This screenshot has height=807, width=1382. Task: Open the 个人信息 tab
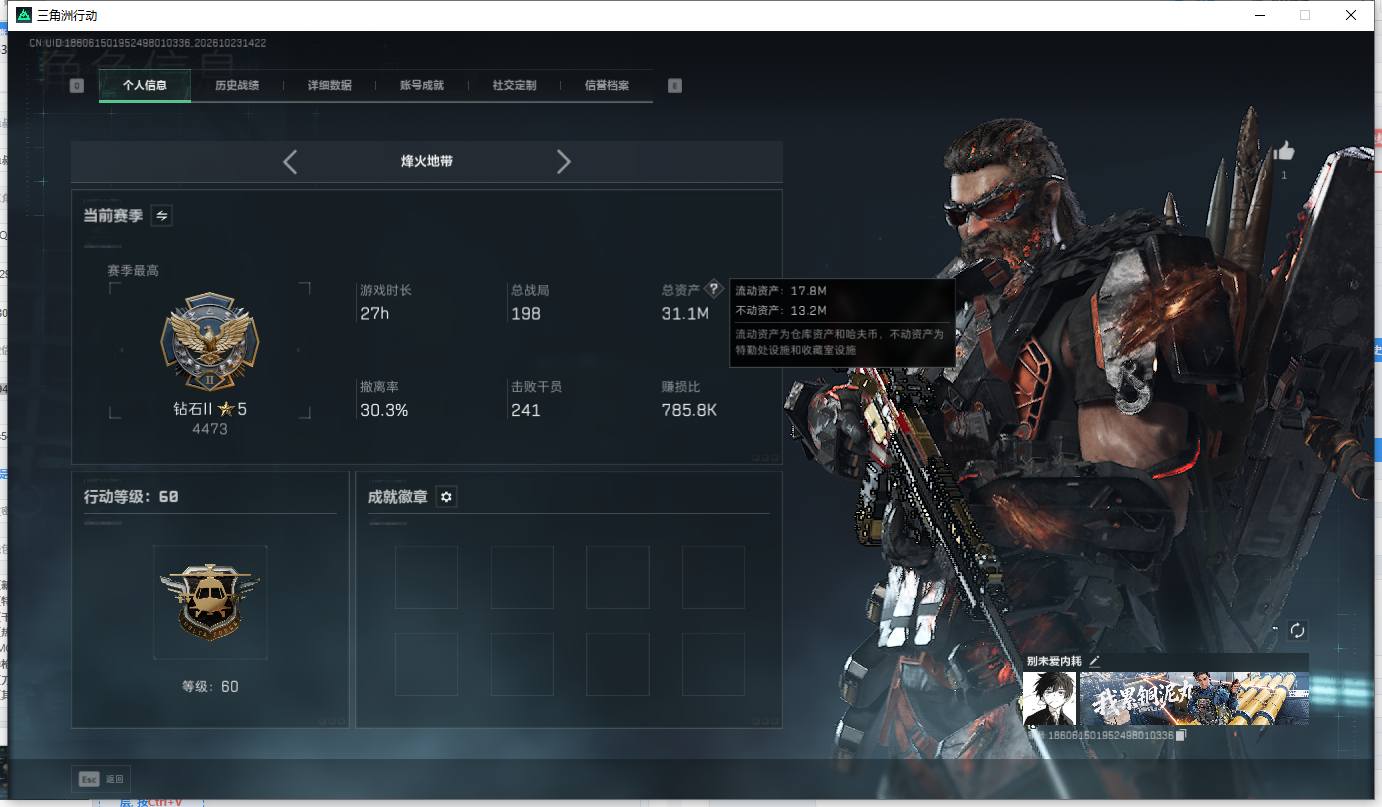tap(145, 86)
